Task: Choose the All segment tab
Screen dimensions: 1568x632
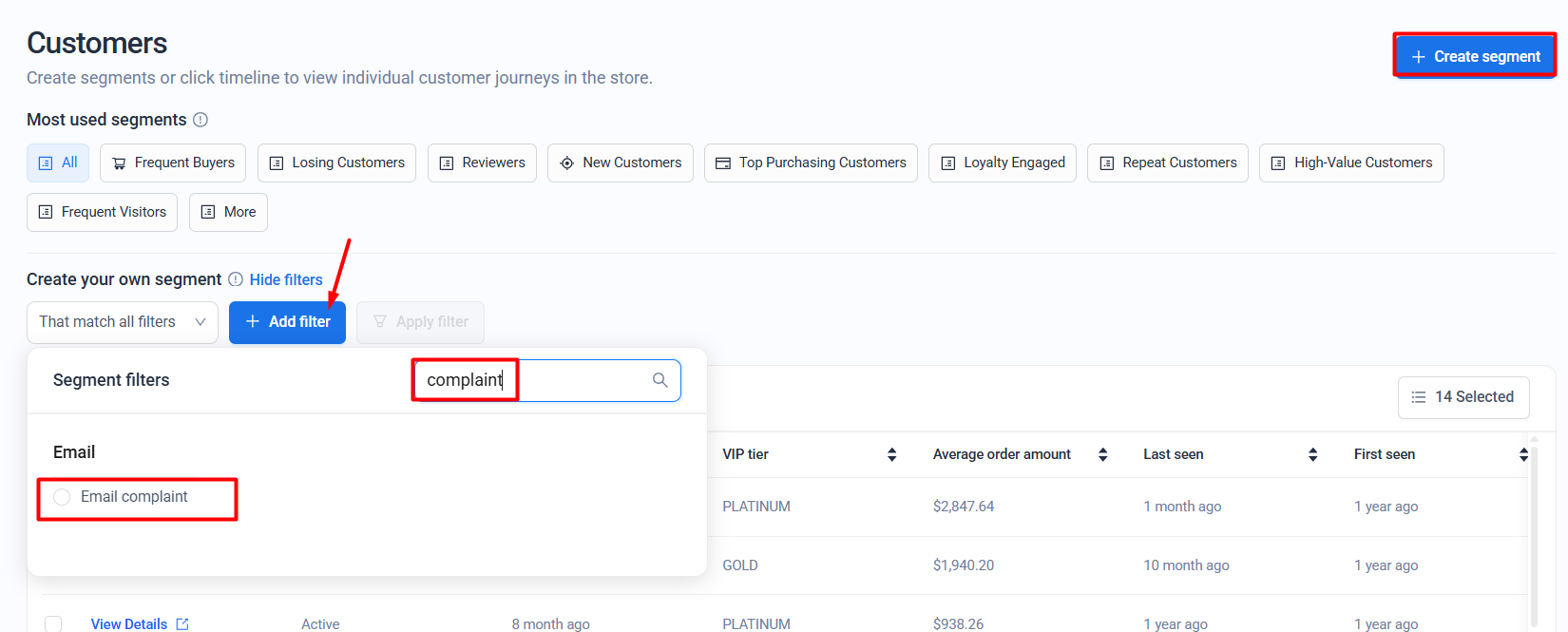Action: [x=58, y=163]
